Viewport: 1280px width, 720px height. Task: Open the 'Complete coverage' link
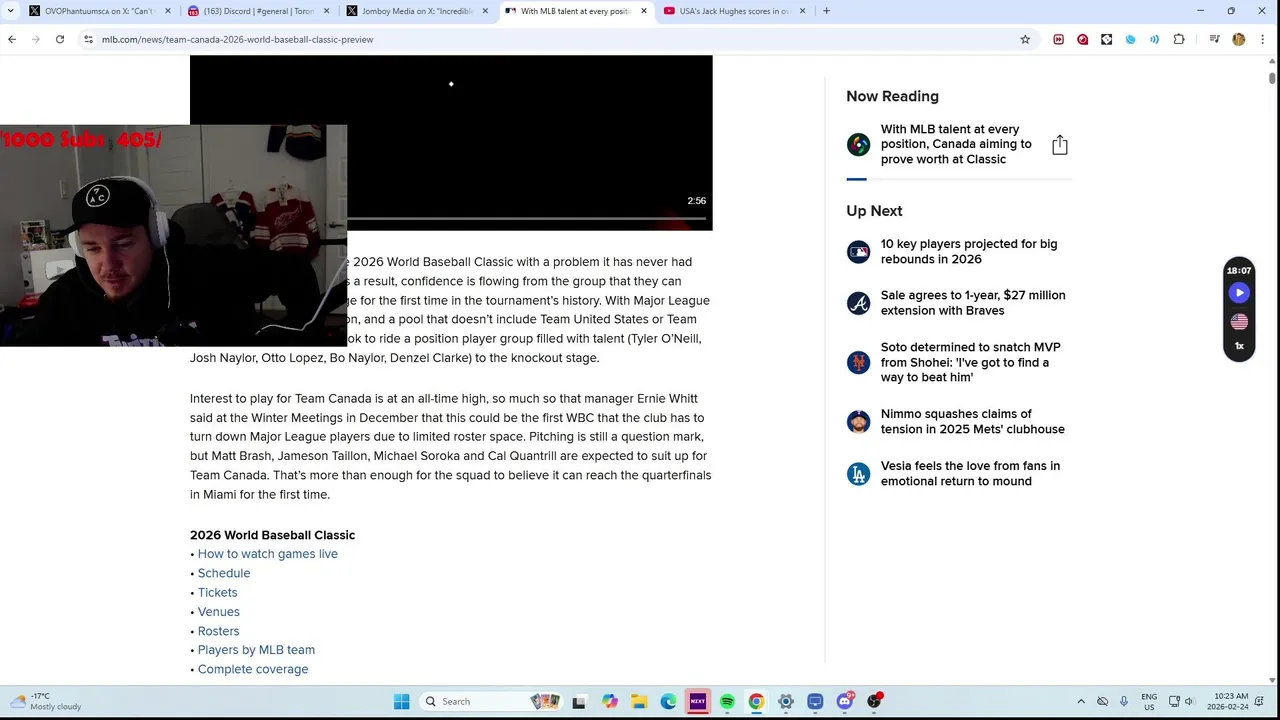tap(252, 669)
